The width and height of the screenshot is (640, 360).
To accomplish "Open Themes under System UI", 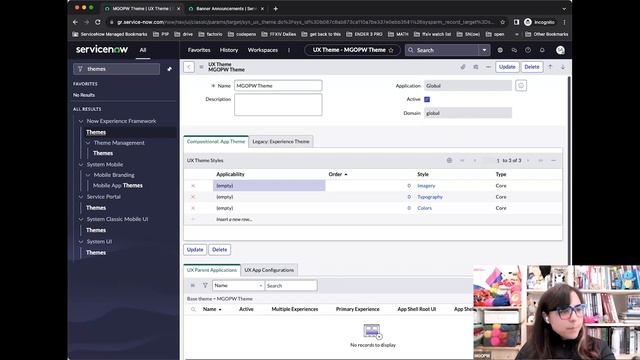I will (96, 253).
